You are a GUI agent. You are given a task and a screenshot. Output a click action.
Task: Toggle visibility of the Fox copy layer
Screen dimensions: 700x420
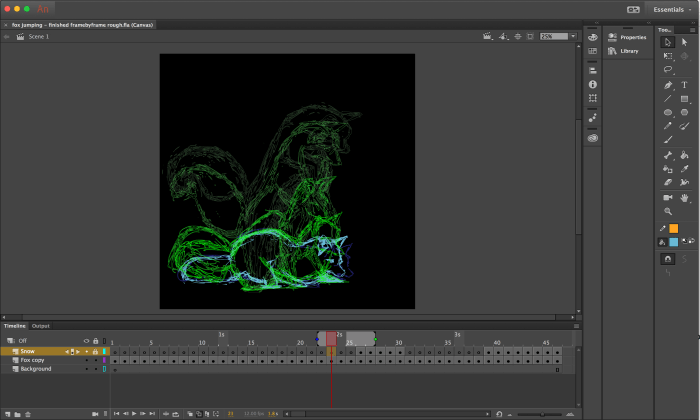pos(86,360)
